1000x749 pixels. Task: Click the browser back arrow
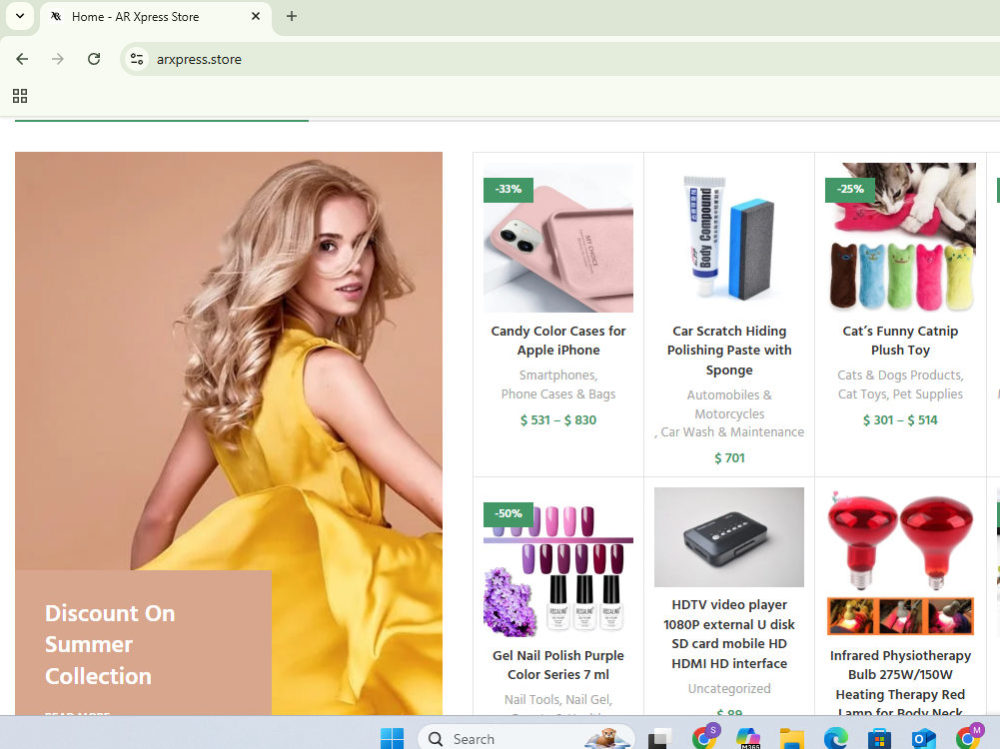point(22,59)
